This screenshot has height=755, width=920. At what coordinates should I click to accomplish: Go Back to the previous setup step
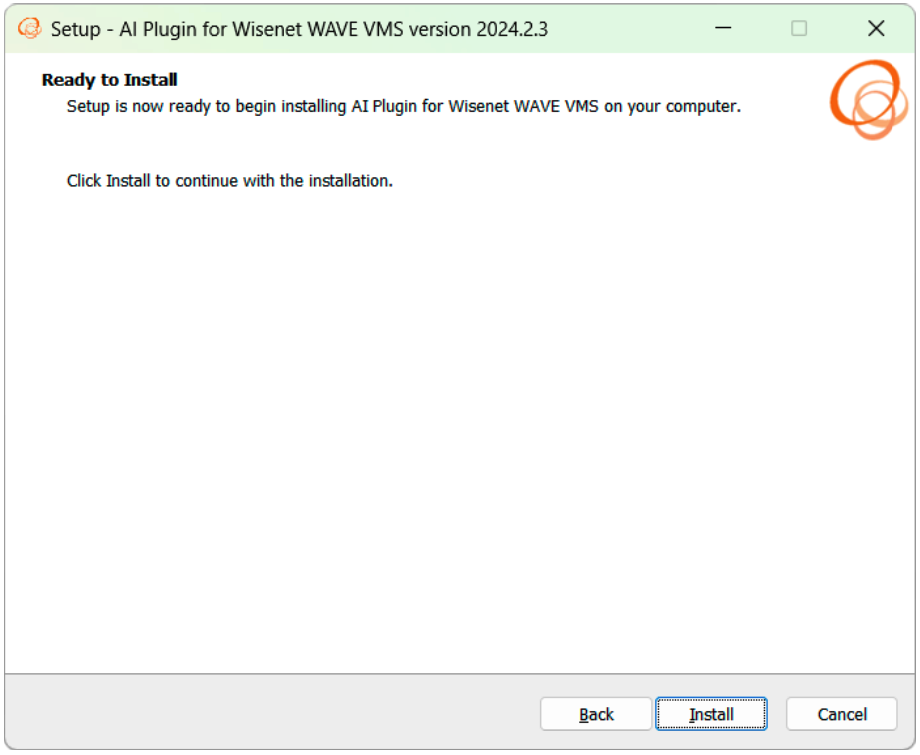tap(596, 713)
